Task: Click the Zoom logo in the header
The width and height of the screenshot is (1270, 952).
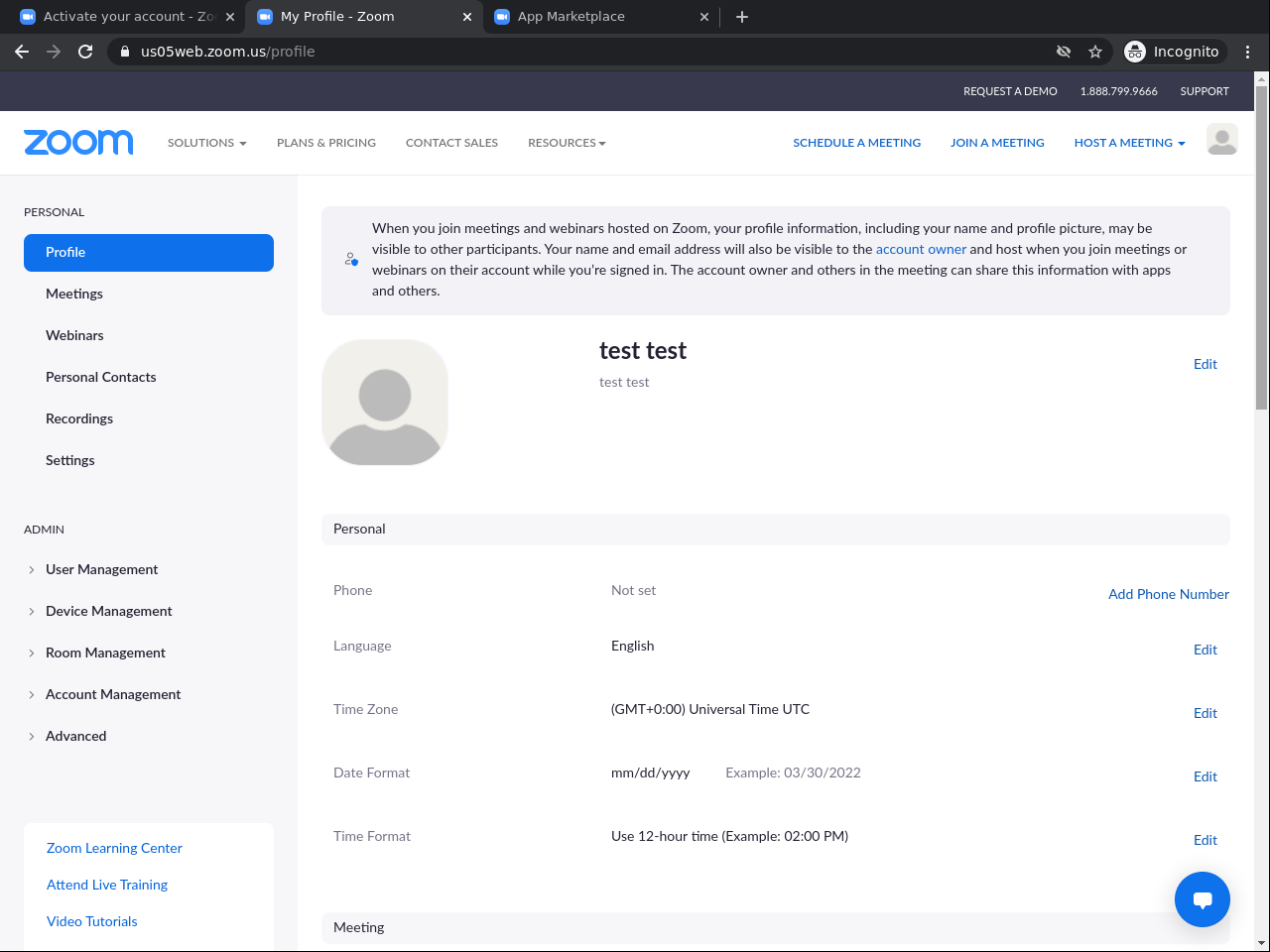Action: click(x=78, y=143)
